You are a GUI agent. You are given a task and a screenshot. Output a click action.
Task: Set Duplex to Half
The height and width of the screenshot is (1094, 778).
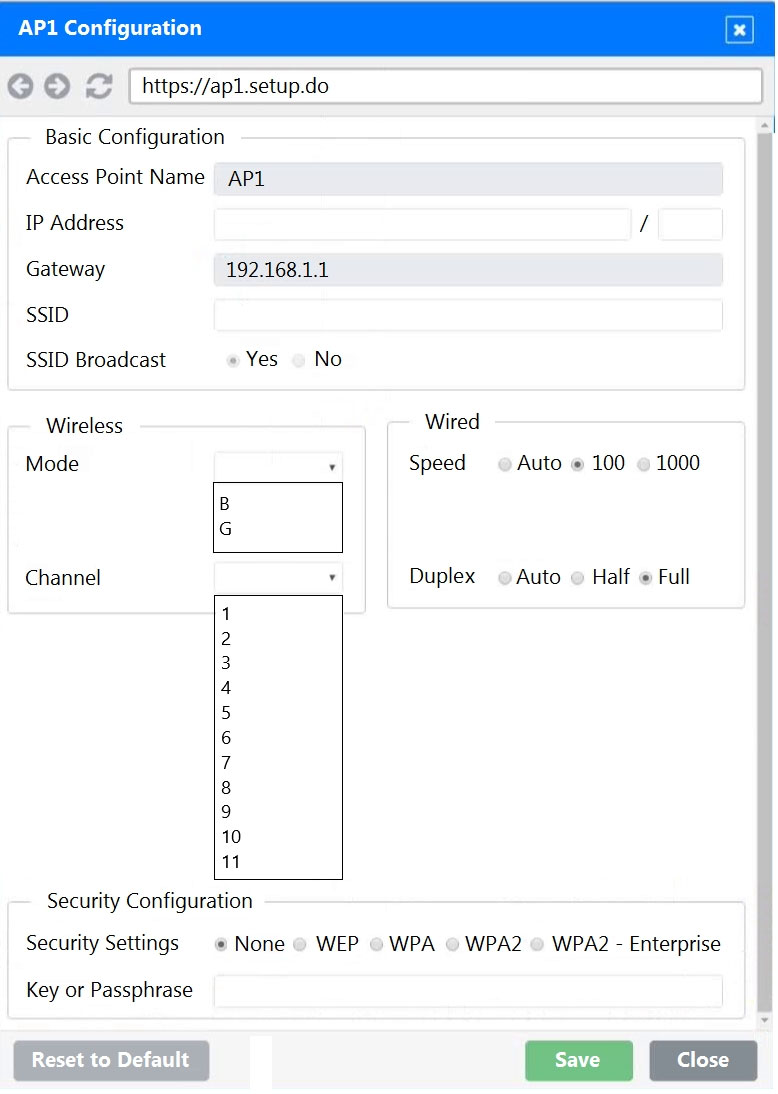coord(577,578)
